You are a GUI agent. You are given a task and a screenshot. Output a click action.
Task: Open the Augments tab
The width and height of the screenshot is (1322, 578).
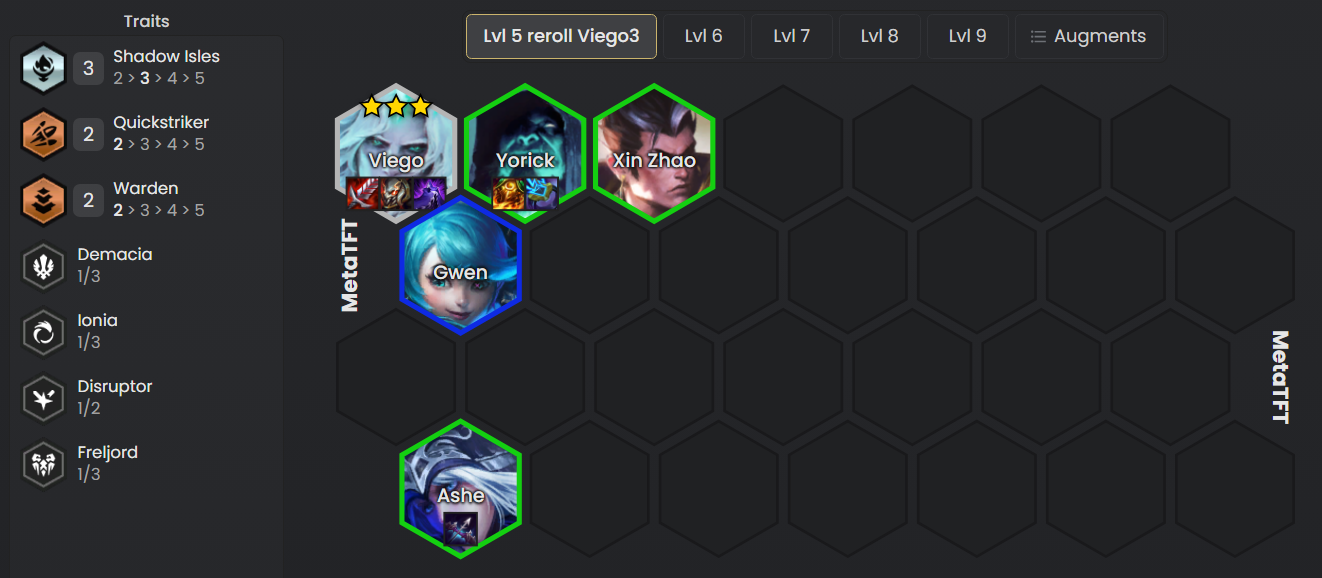coord(1089,36)
